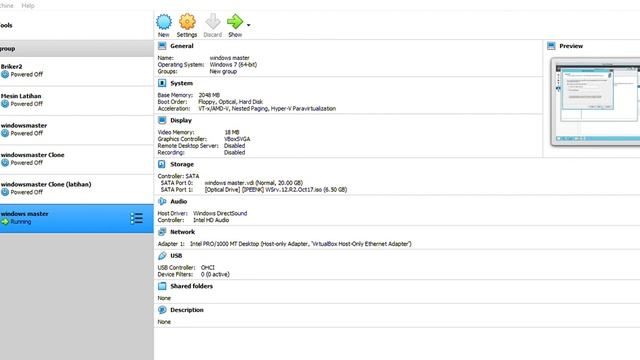Click the Powered Off icon of windowsmaster Clone
The image size is (640, 360).
(5, 162)
